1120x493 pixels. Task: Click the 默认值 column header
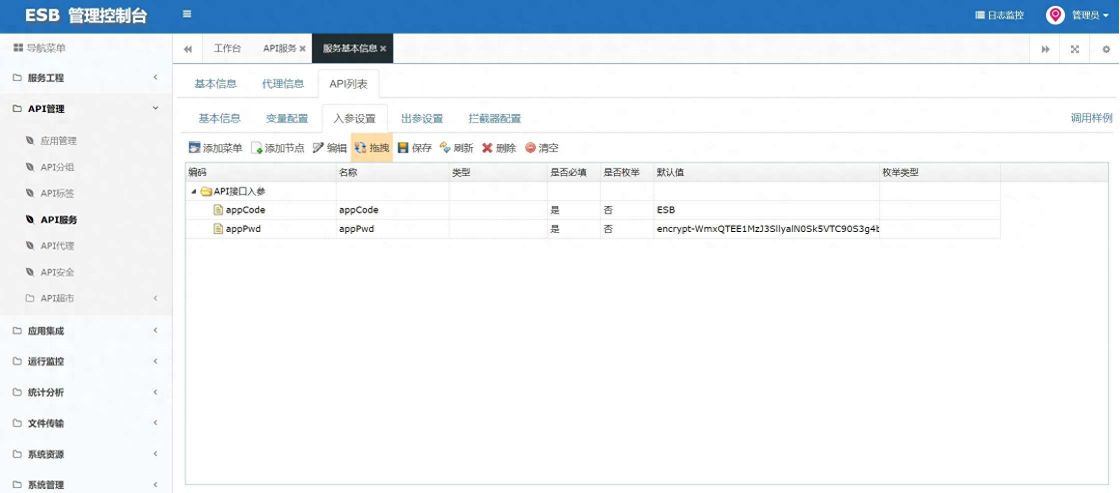tap(766, 172)
